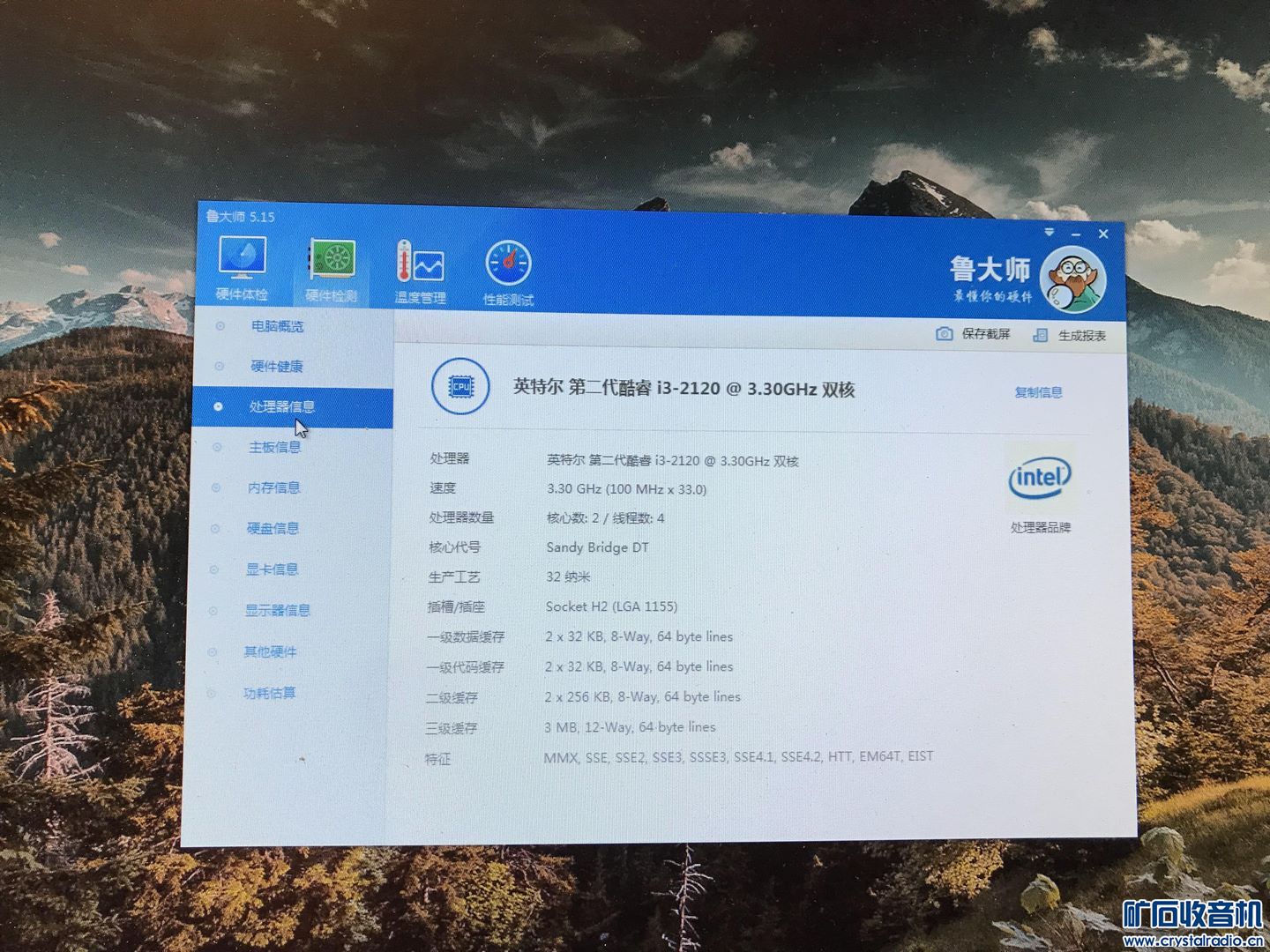Open the title bar menu arrow
Viewport: 1270px width, 952px height.
tap(1050, 232)
